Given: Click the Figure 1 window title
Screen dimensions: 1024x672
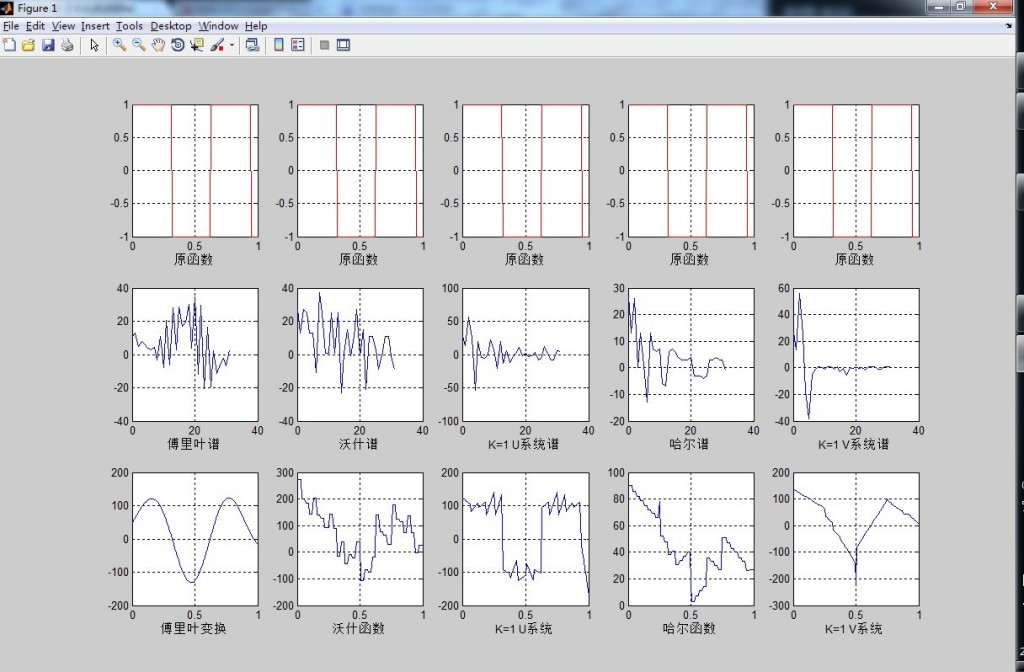Looking at the screenshot, I should (x=37, y=8).
